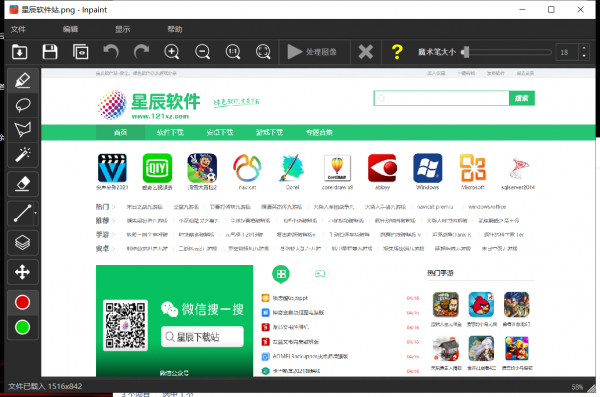Image resolution: width=600 pixels, height=397 pixels.
Task: Click the 首页 tab in the webpage image
Action: point(121,132)
